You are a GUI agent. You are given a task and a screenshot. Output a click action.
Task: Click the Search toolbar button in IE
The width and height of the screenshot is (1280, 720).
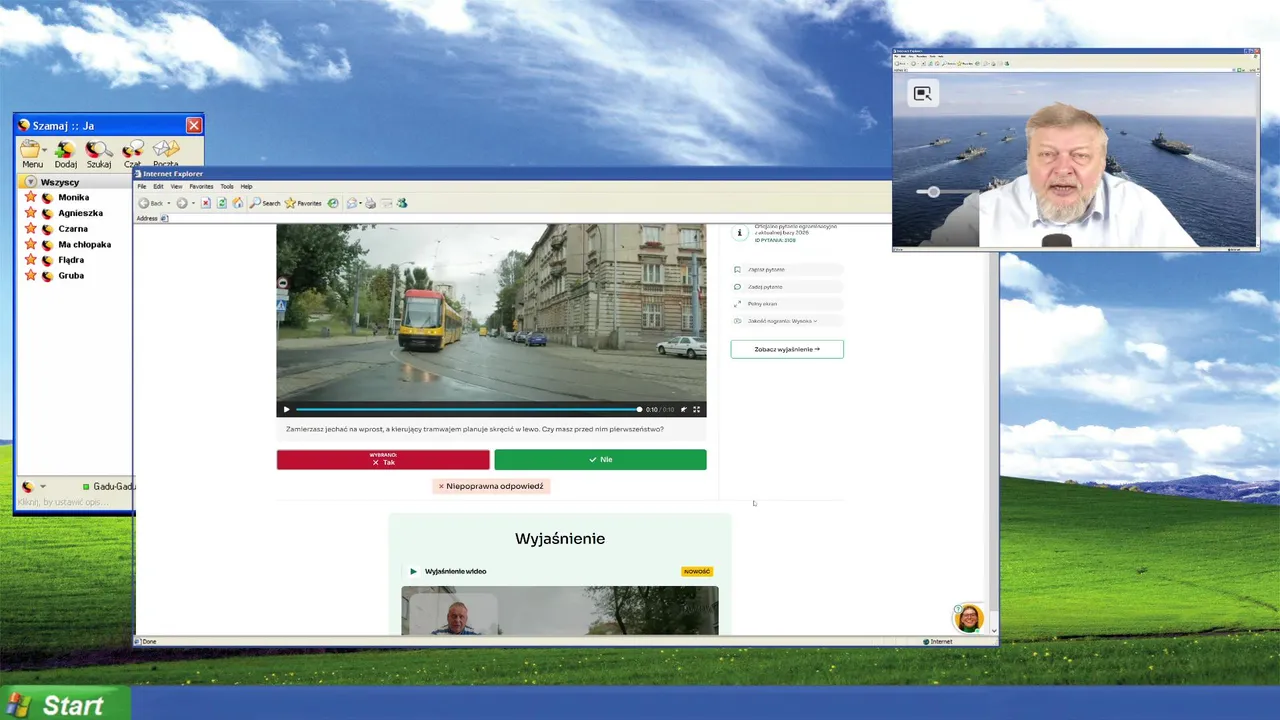pos(265,203)
